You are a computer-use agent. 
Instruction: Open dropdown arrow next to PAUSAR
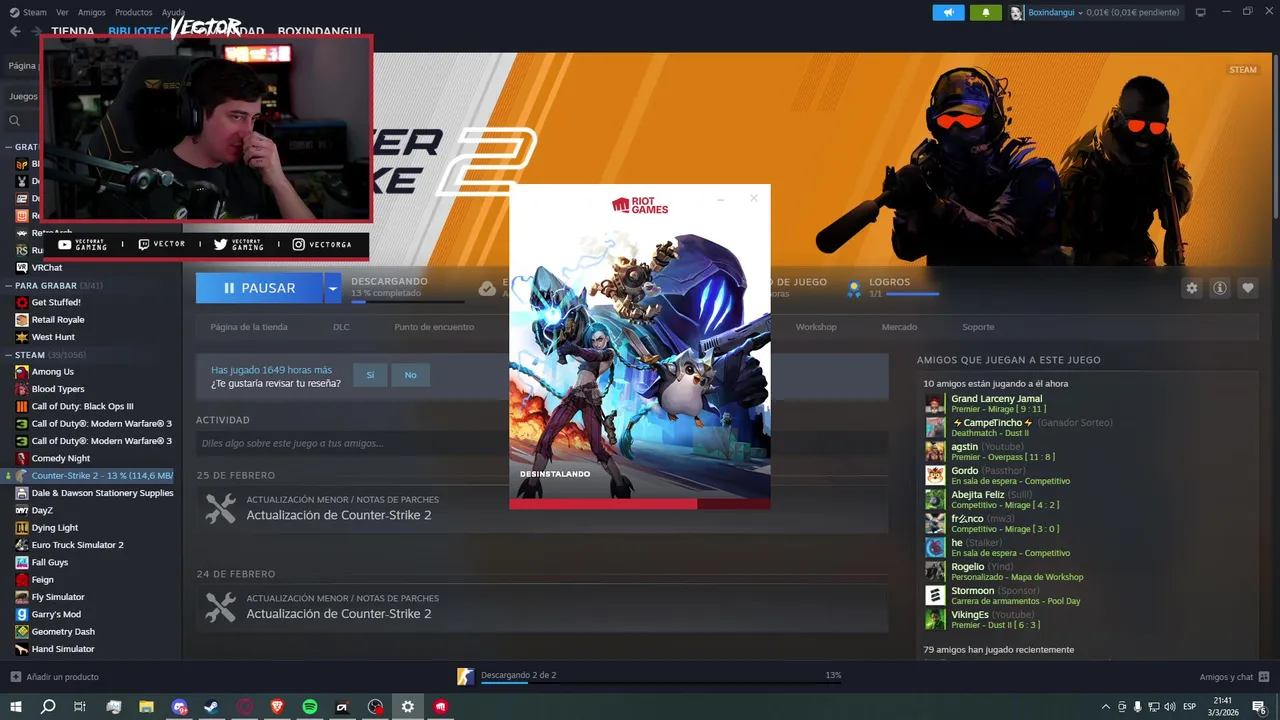click(x=332, y=288)
